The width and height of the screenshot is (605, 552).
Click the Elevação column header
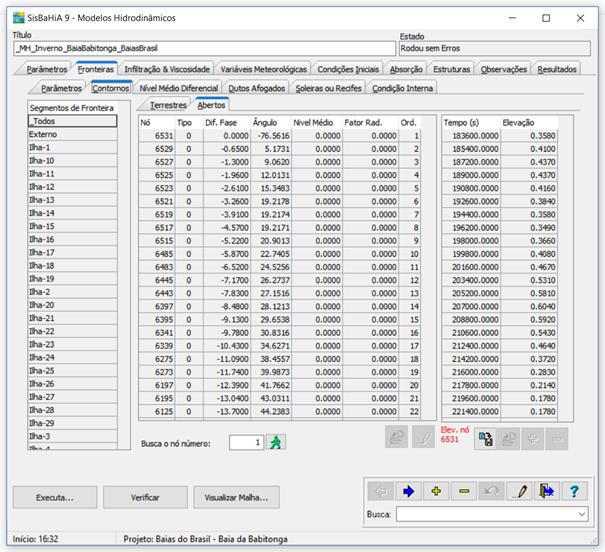coord(529,123)
